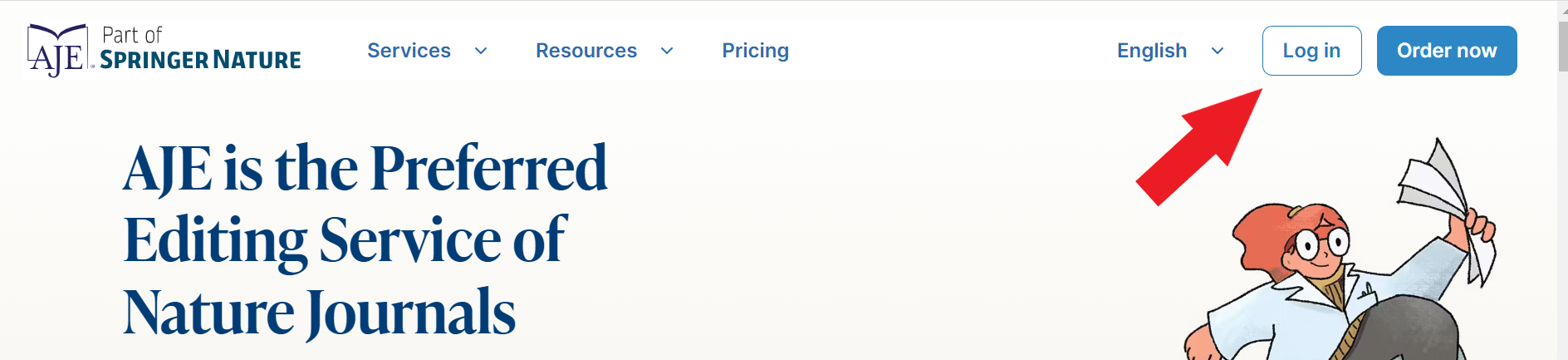Click the Springer Nature wordmark
Image resolution: width=1568 pixels, height=360 pixels.
200,60
